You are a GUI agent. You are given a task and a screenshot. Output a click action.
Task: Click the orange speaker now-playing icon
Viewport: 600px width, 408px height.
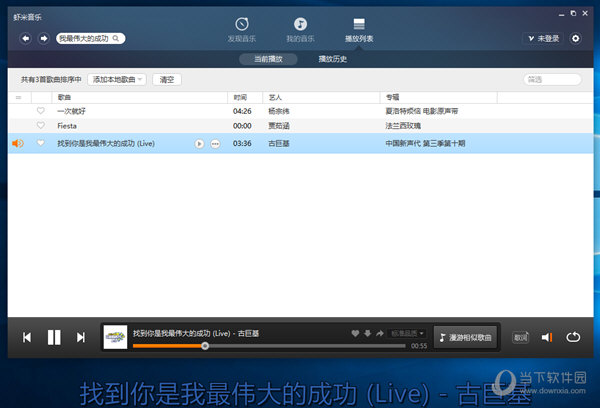(x=18, y=143)
